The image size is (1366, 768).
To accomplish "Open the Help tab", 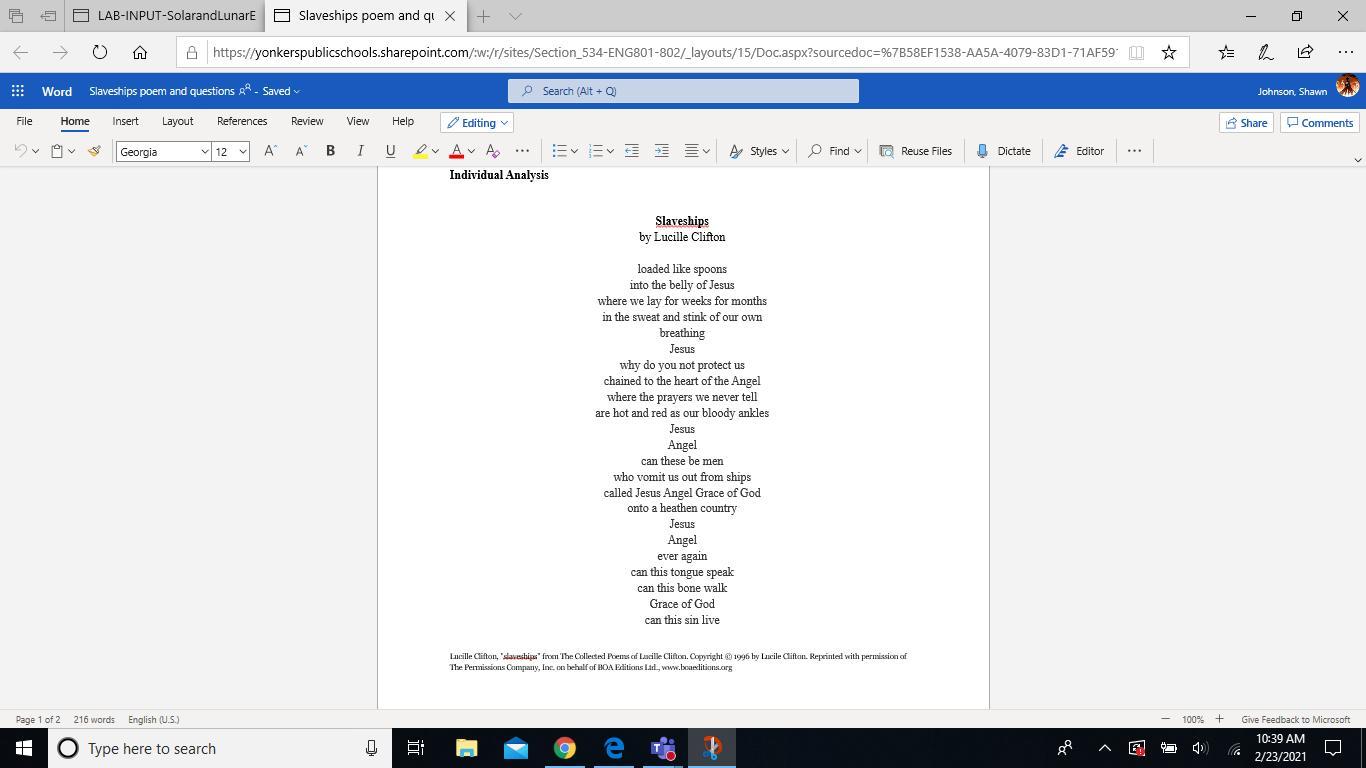I will tap(403, 121).
